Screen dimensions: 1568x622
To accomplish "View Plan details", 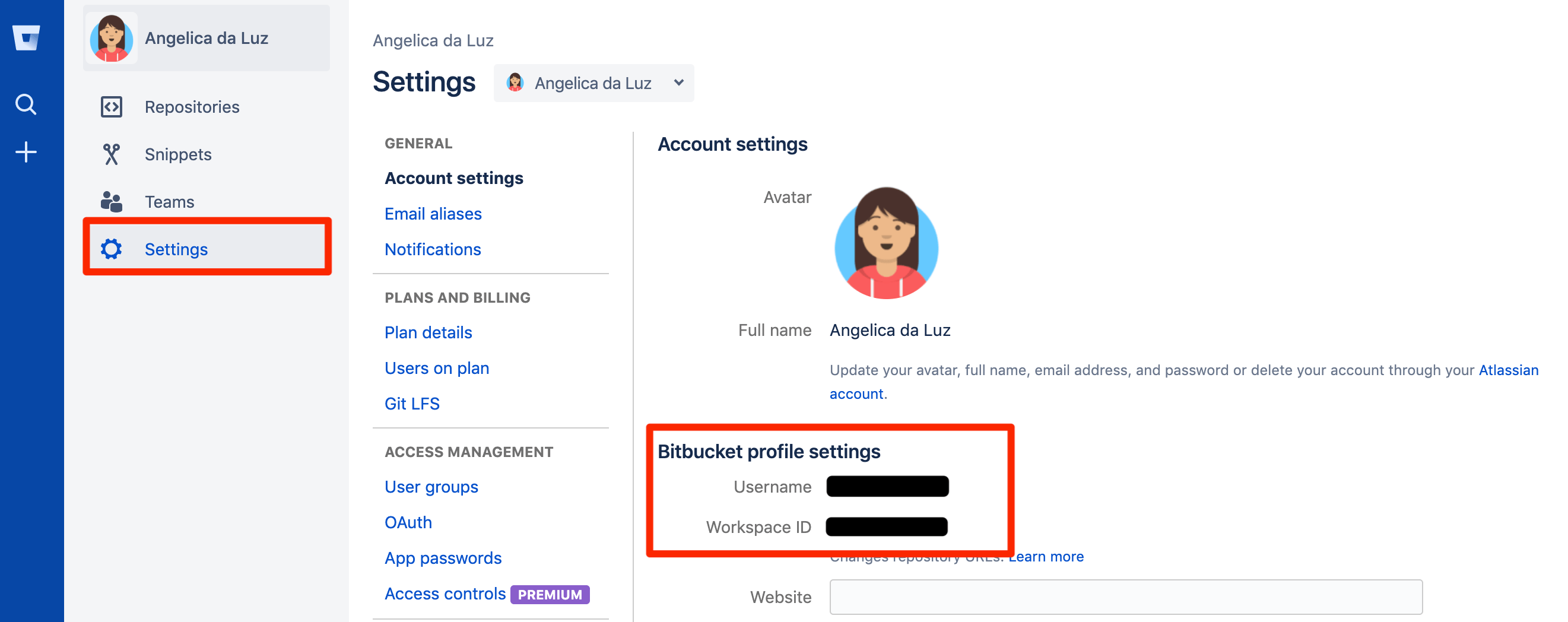I will click(428, 332).
